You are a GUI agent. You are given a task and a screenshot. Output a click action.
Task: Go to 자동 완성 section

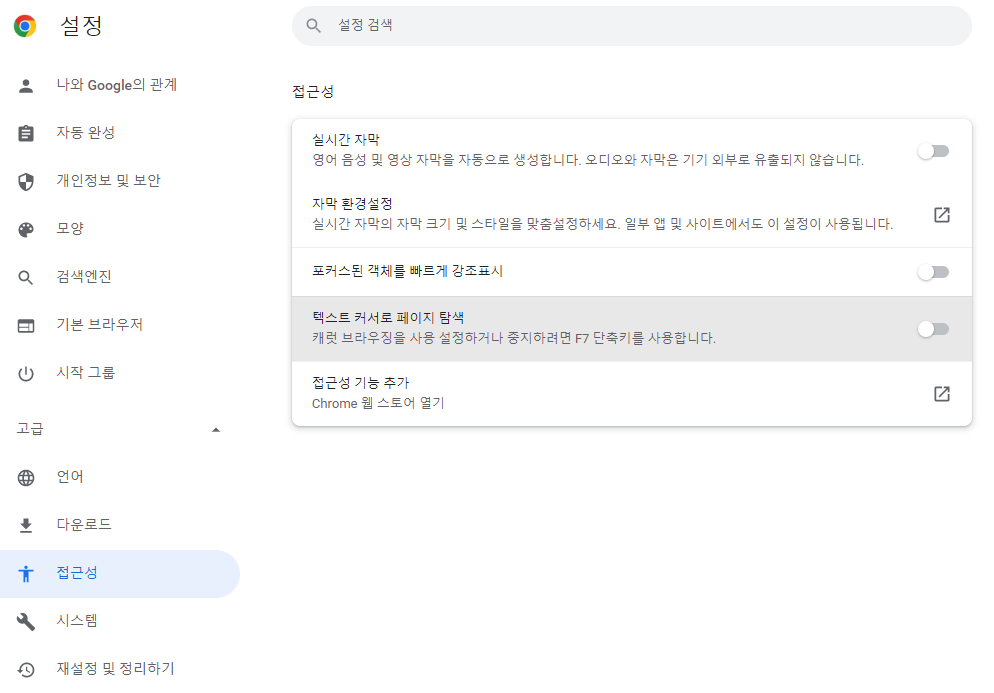[120, 133]
